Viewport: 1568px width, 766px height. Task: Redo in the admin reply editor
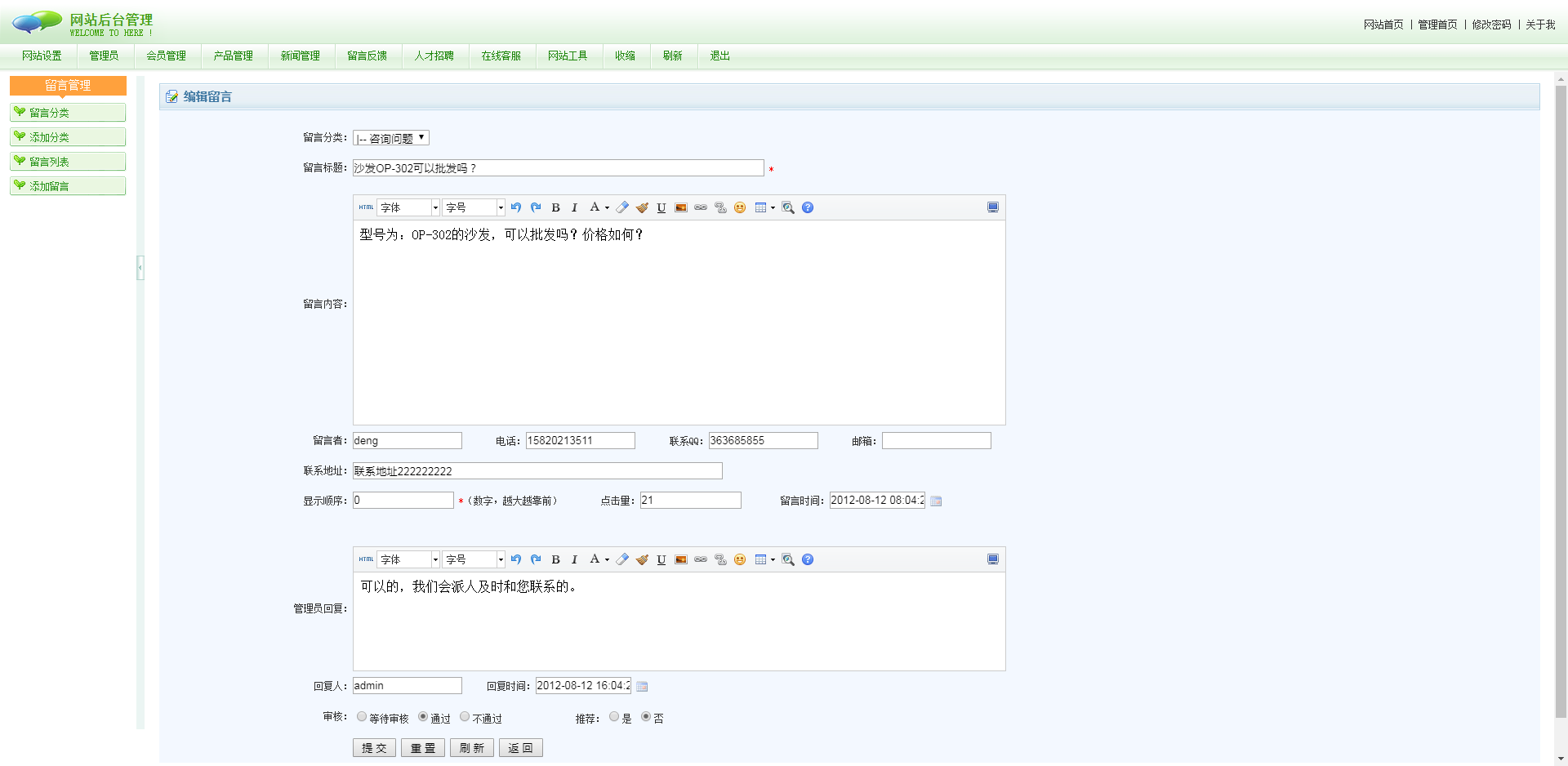click(536, 559)
